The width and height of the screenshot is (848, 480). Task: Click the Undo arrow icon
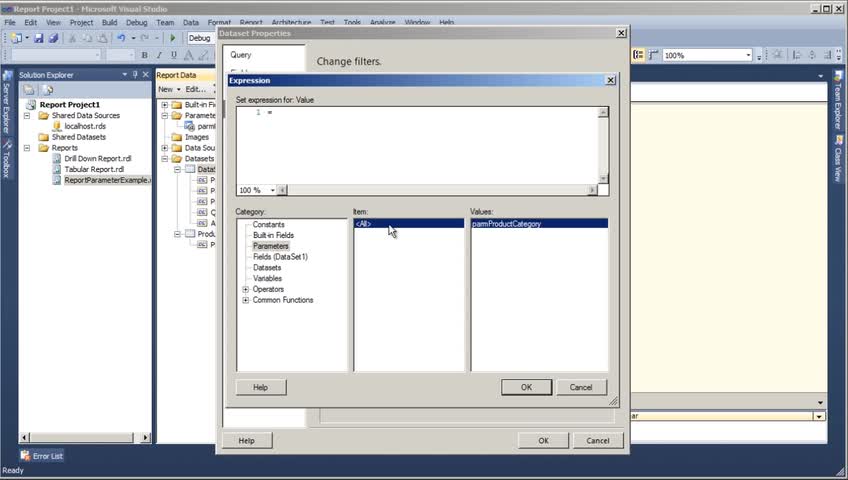(121, 38)
